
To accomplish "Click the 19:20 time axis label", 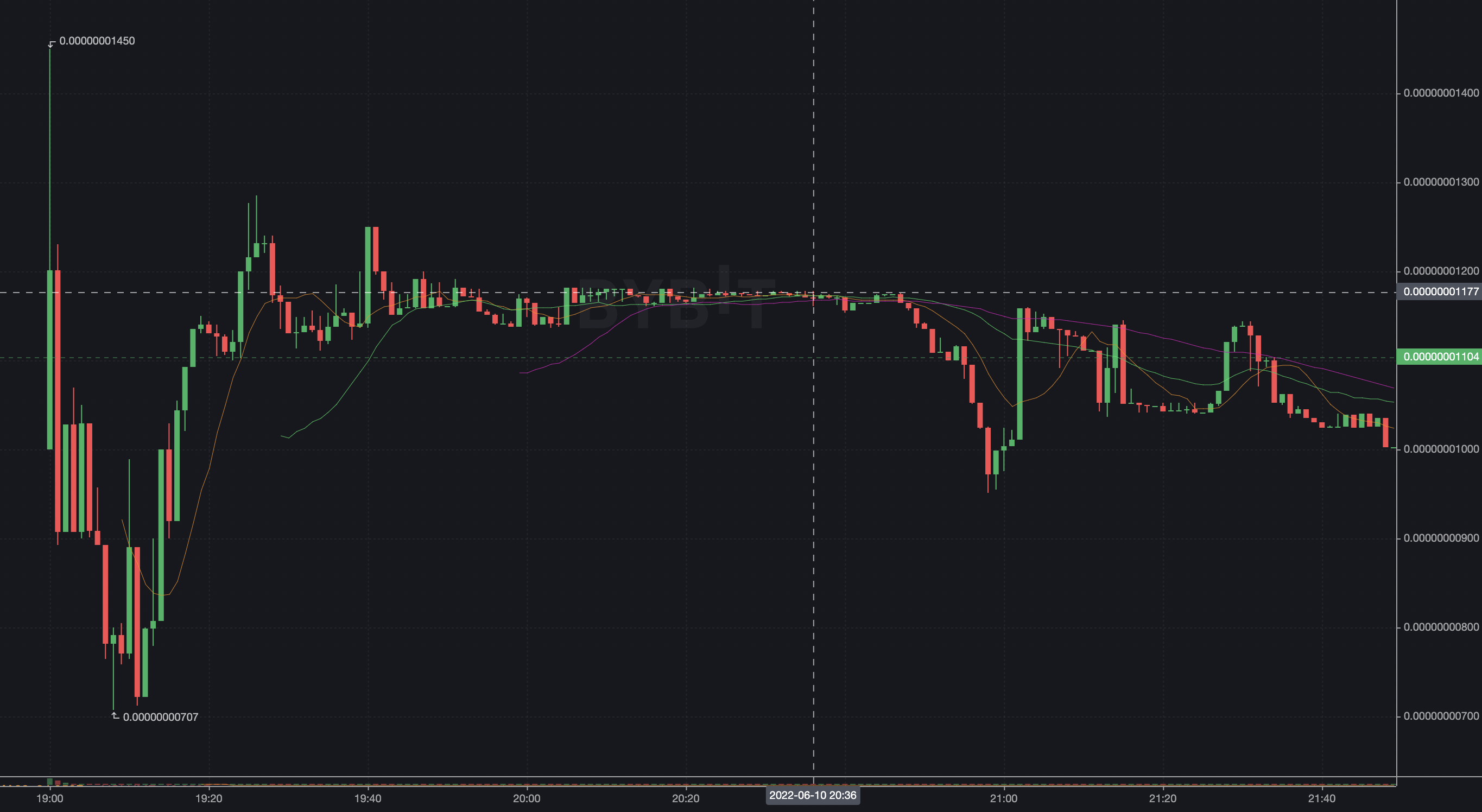I will (x=209, y=799).
